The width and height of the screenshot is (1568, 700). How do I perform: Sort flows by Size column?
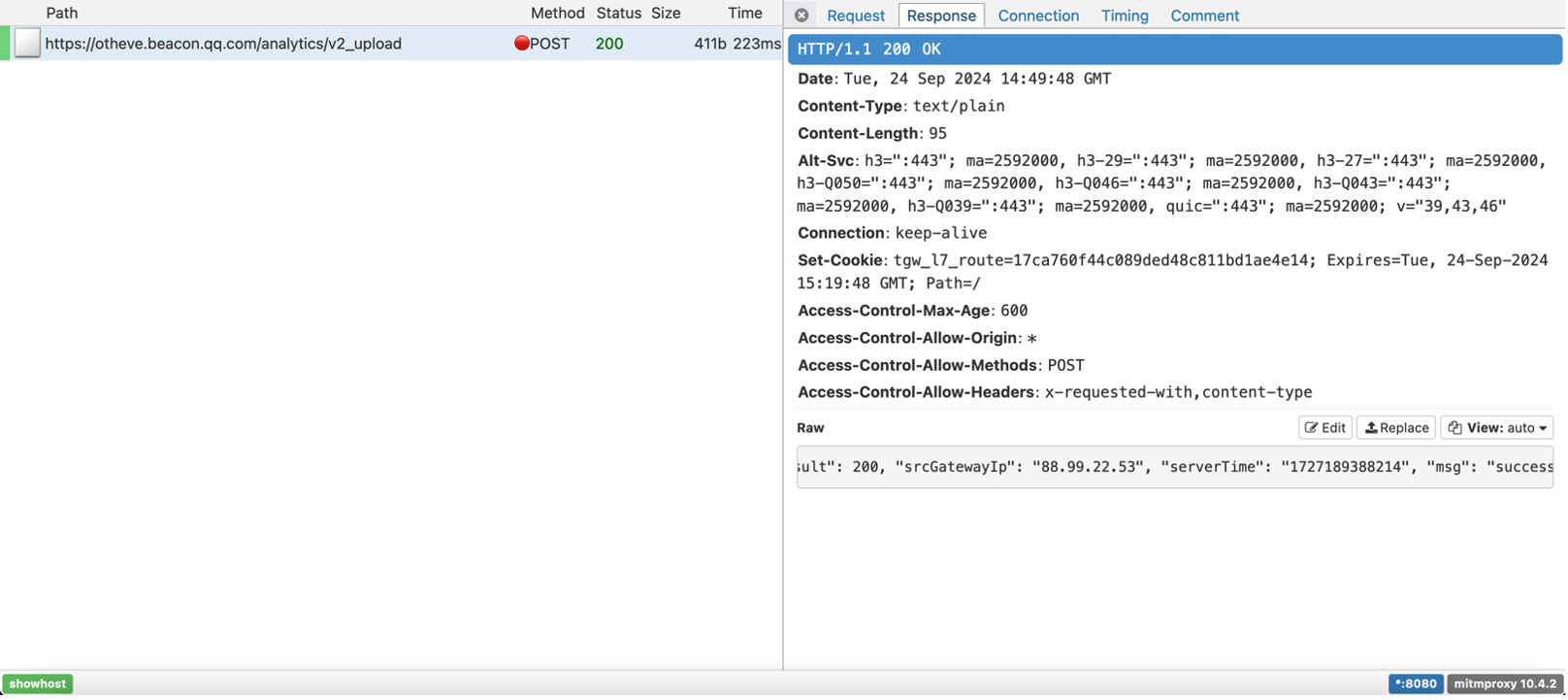666,13
